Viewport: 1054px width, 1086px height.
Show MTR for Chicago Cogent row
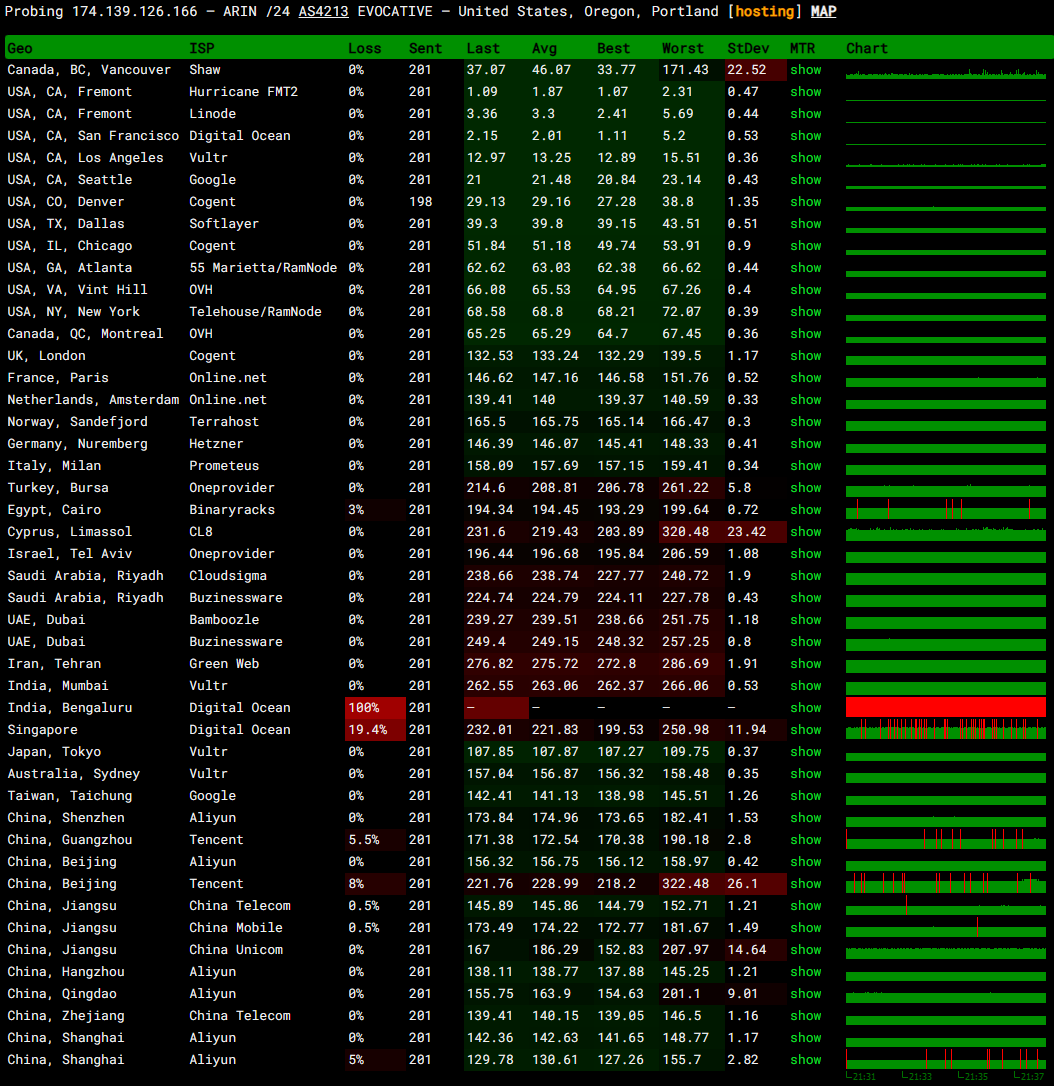806,246
